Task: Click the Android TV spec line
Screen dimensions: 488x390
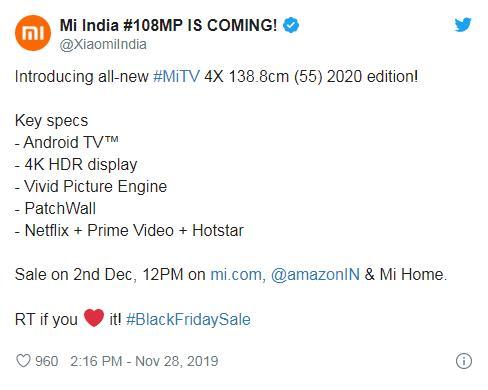Action: pyautogui.click(x=67, y=142)
